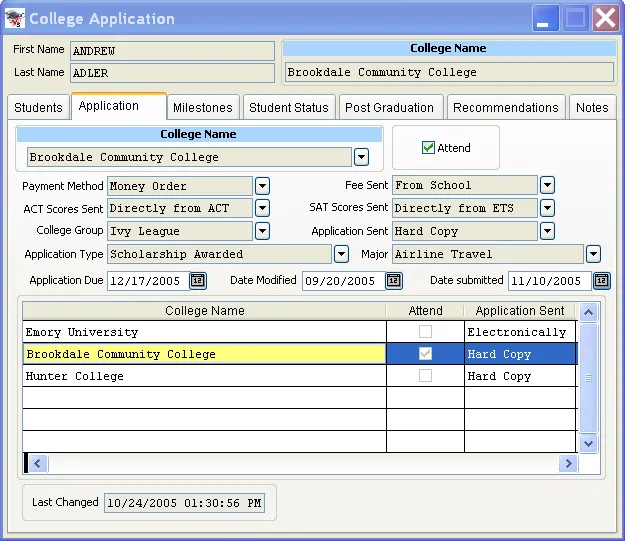The width and height of the screenshot is (625, 541).
Task: Click the College Application title bar icon
Action: tap(16, 18)
